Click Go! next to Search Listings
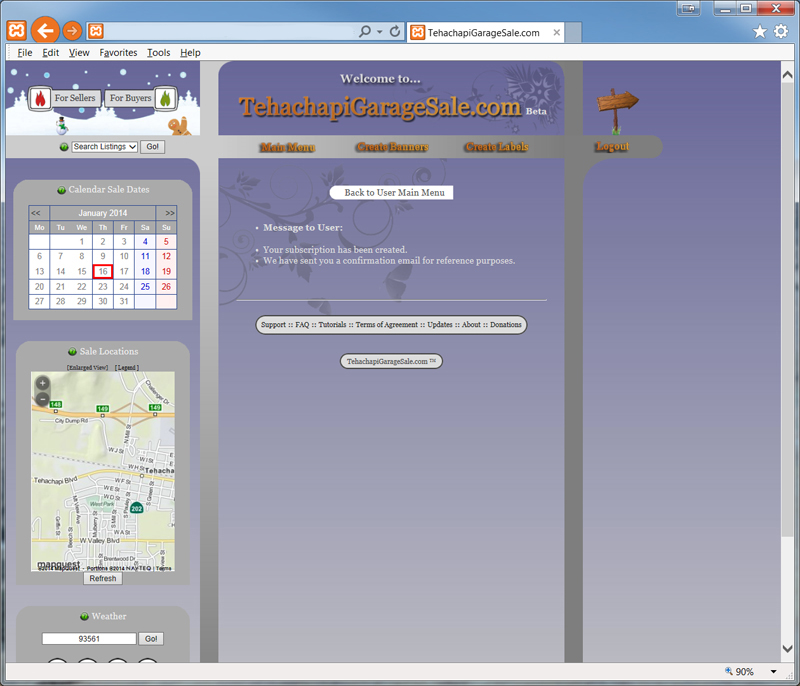This screenshot has height=686, width=800. [x=153, y=147]
